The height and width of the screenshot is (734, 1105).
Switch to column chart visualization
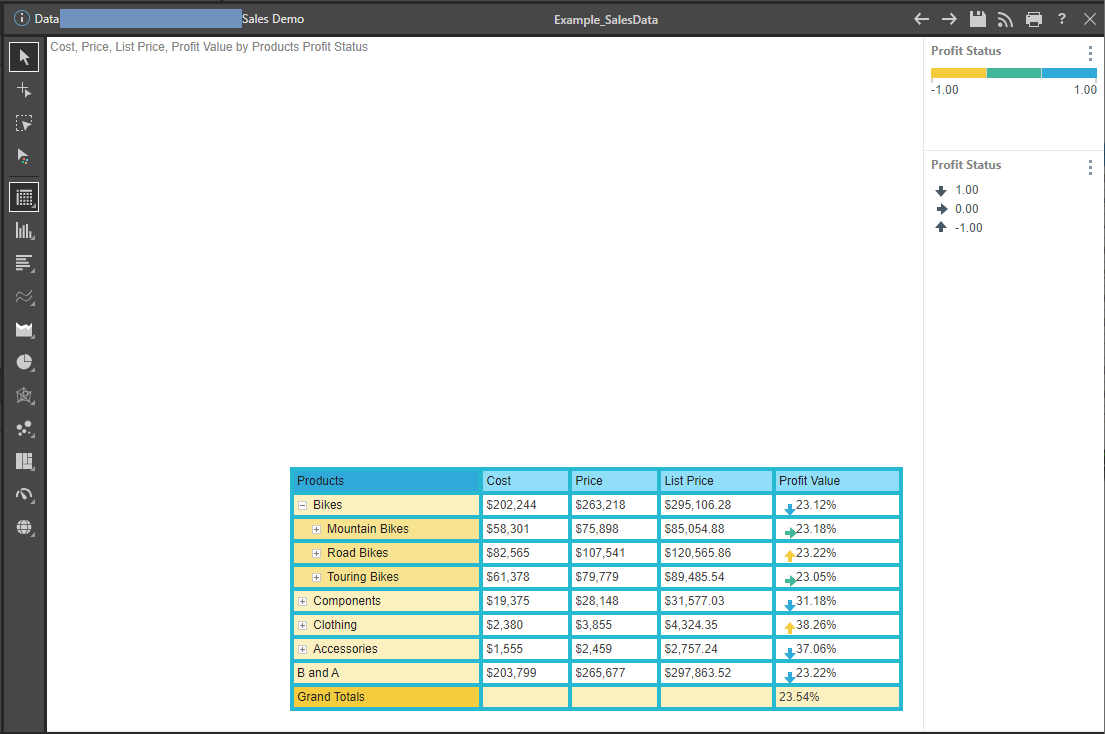(24, 231)
